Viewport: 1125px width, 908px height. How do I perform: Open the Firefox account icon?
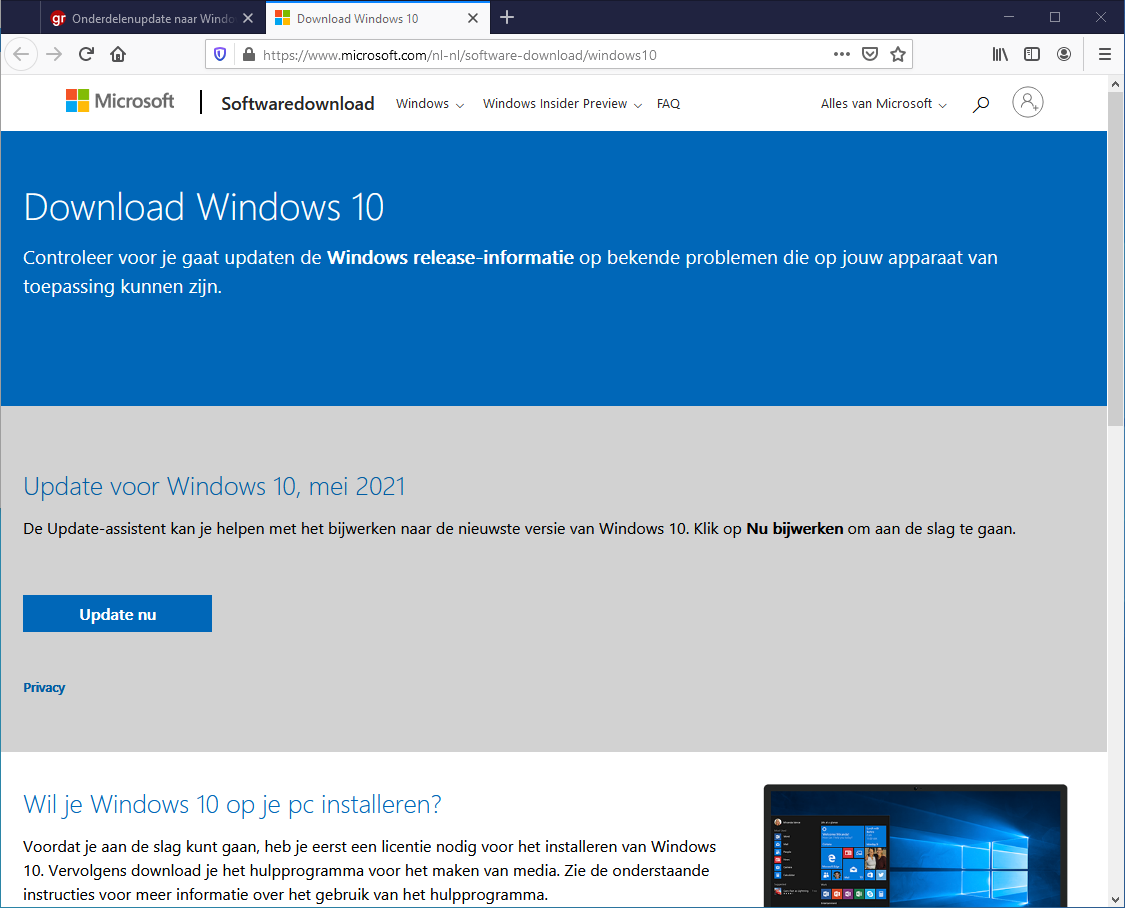(1064, 54)
